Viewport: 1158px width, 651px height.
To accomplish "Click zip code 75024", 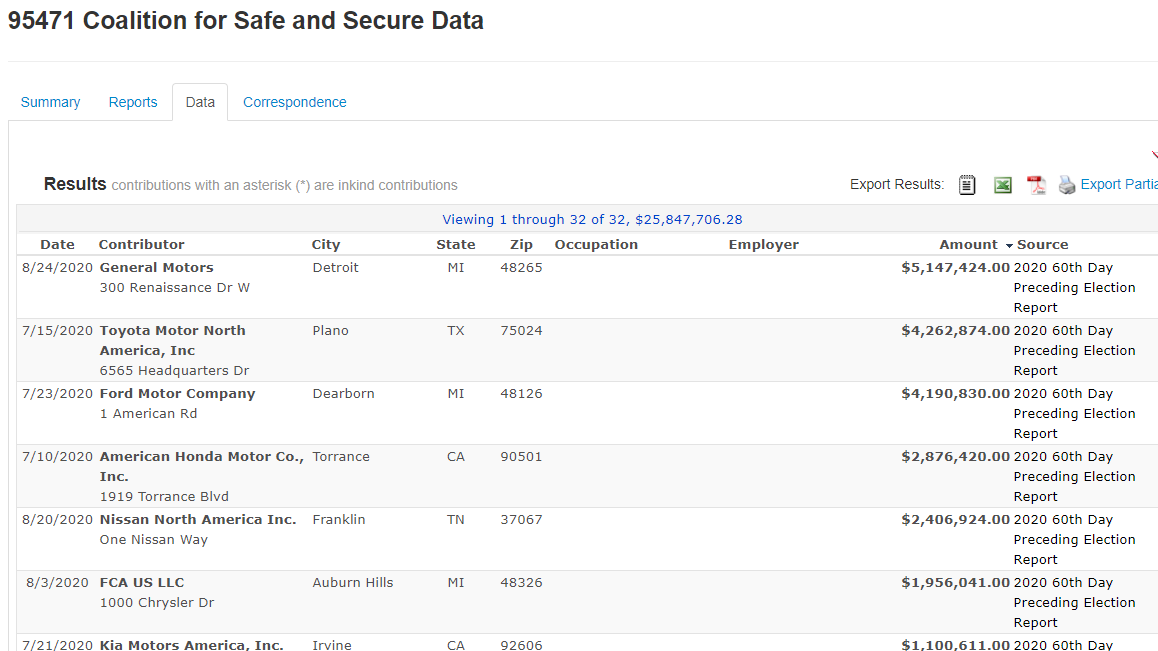I will pos(521,330).
